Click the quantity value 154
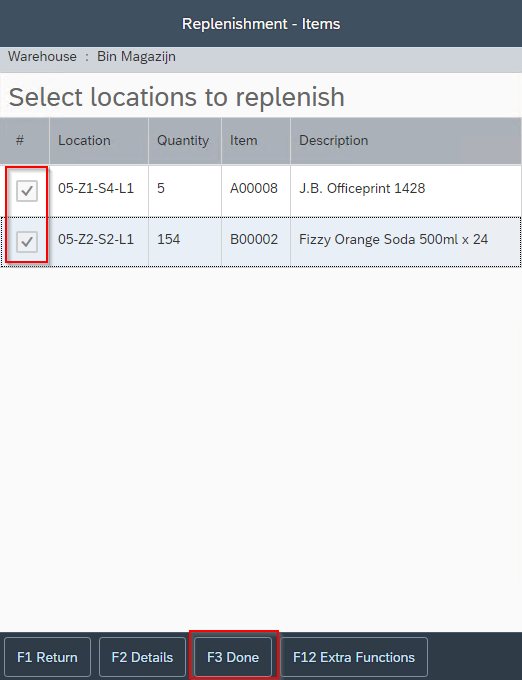The width and height of the screenshot is (522, 680). pos(168,239)
